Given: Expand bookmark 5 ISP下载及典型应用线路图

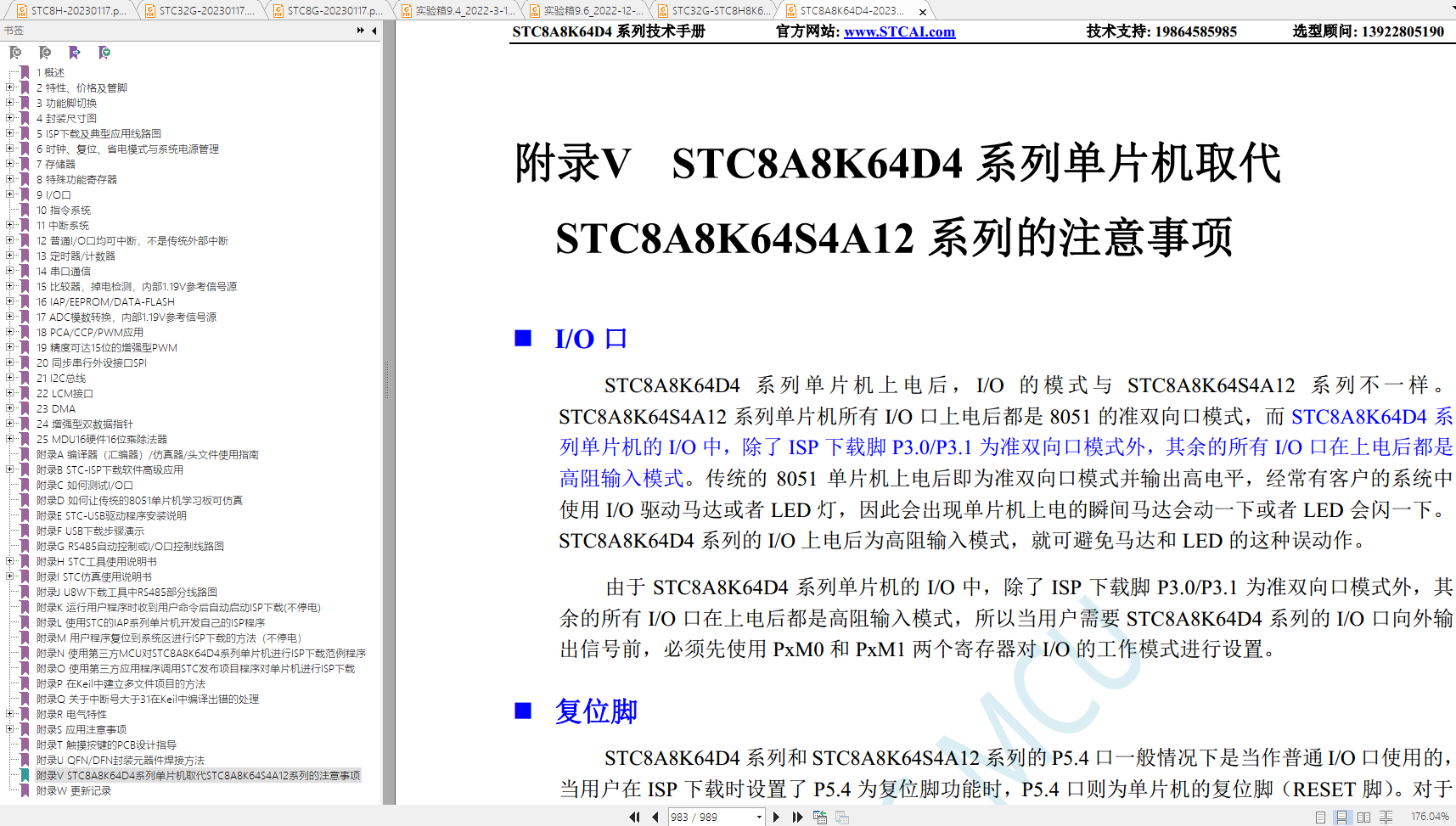Looking at the screenshot, I should click(9, 133).
